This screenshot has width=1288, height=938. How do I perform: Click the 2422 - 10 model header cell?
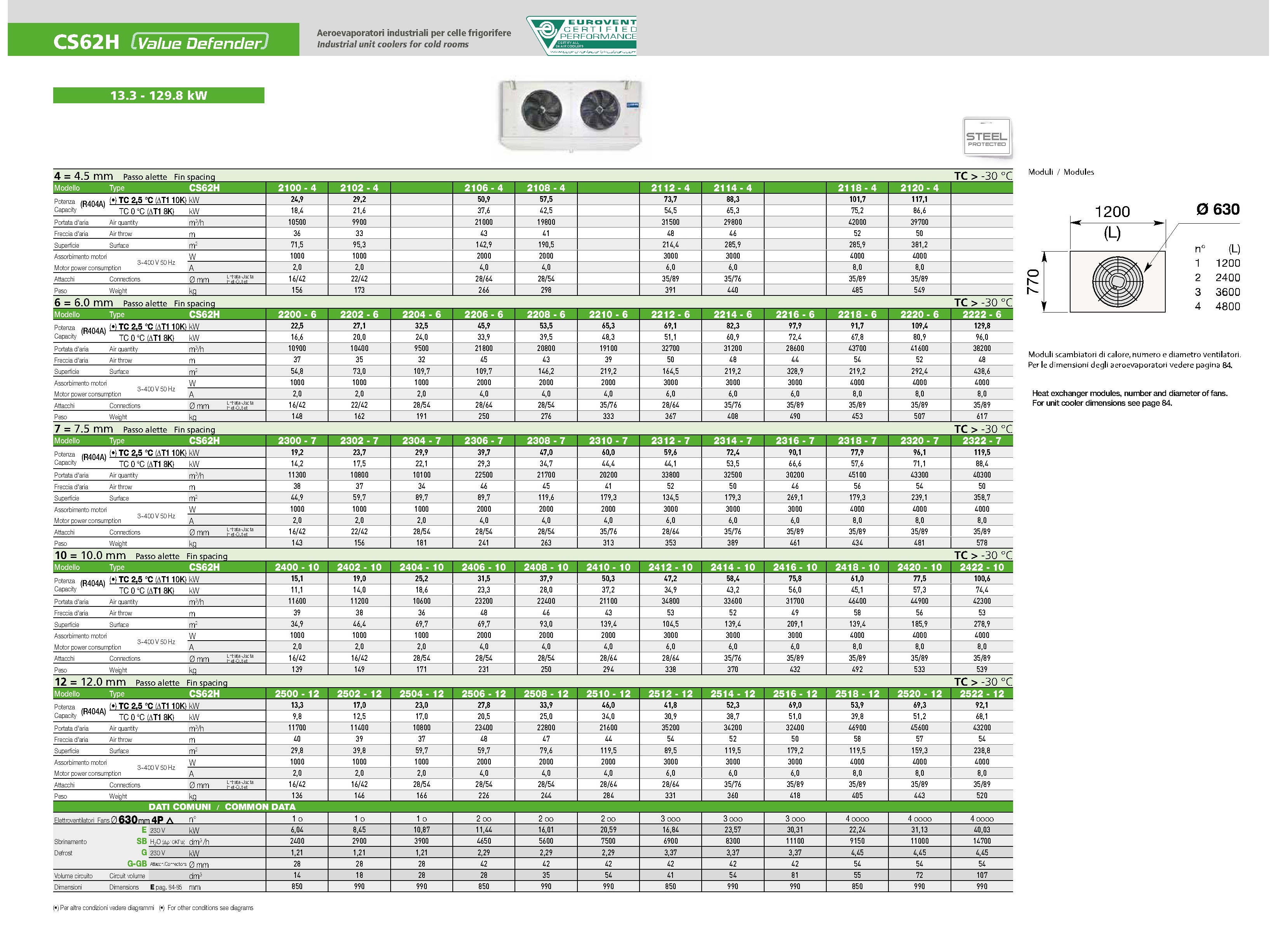point(981,567)
